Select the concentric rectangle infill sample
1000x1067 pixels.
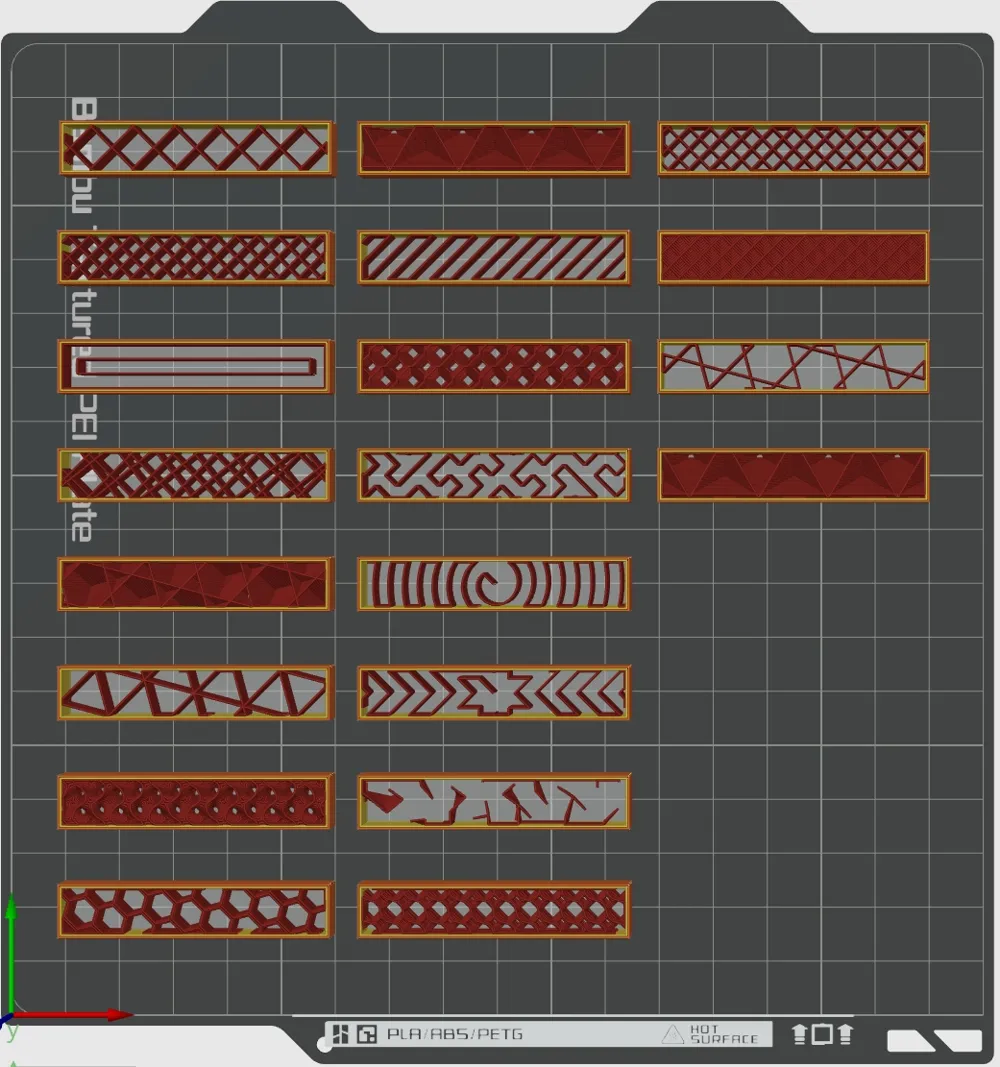coord(195,367)
